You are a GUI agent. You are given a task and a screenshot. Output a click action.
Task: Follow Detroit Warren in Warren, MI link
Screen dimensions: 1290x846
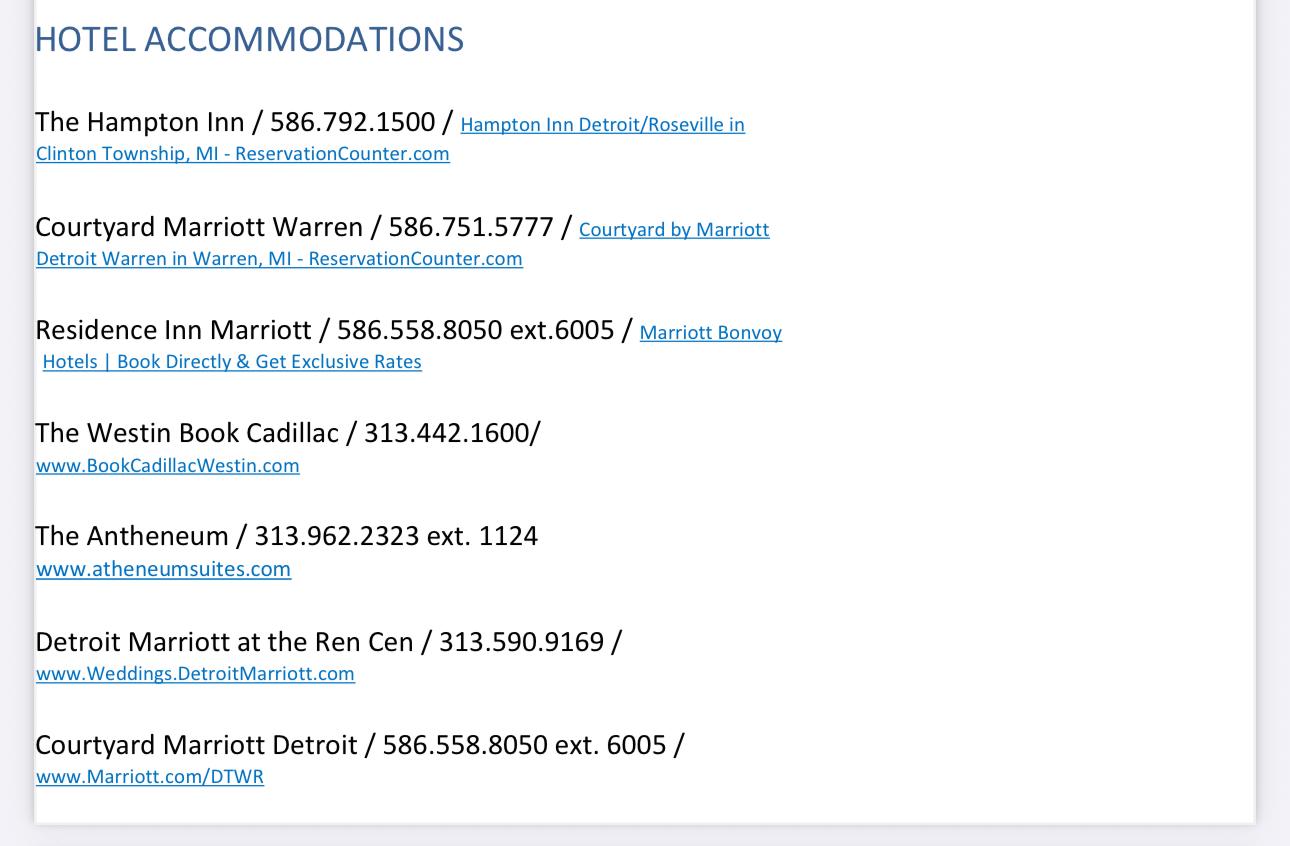[279, 259]
